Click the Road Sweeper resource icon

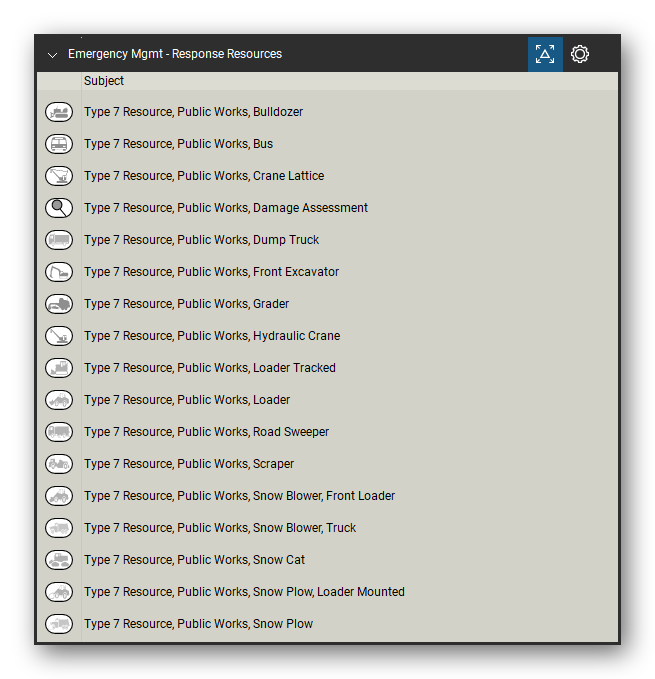point(59,433)
